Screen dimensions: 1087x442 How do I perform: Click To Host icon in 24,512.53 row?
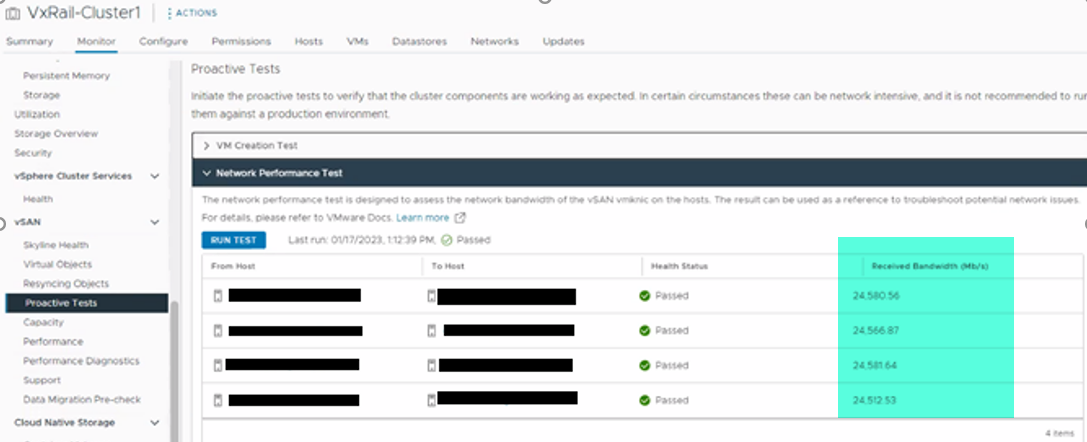point(431,400)
